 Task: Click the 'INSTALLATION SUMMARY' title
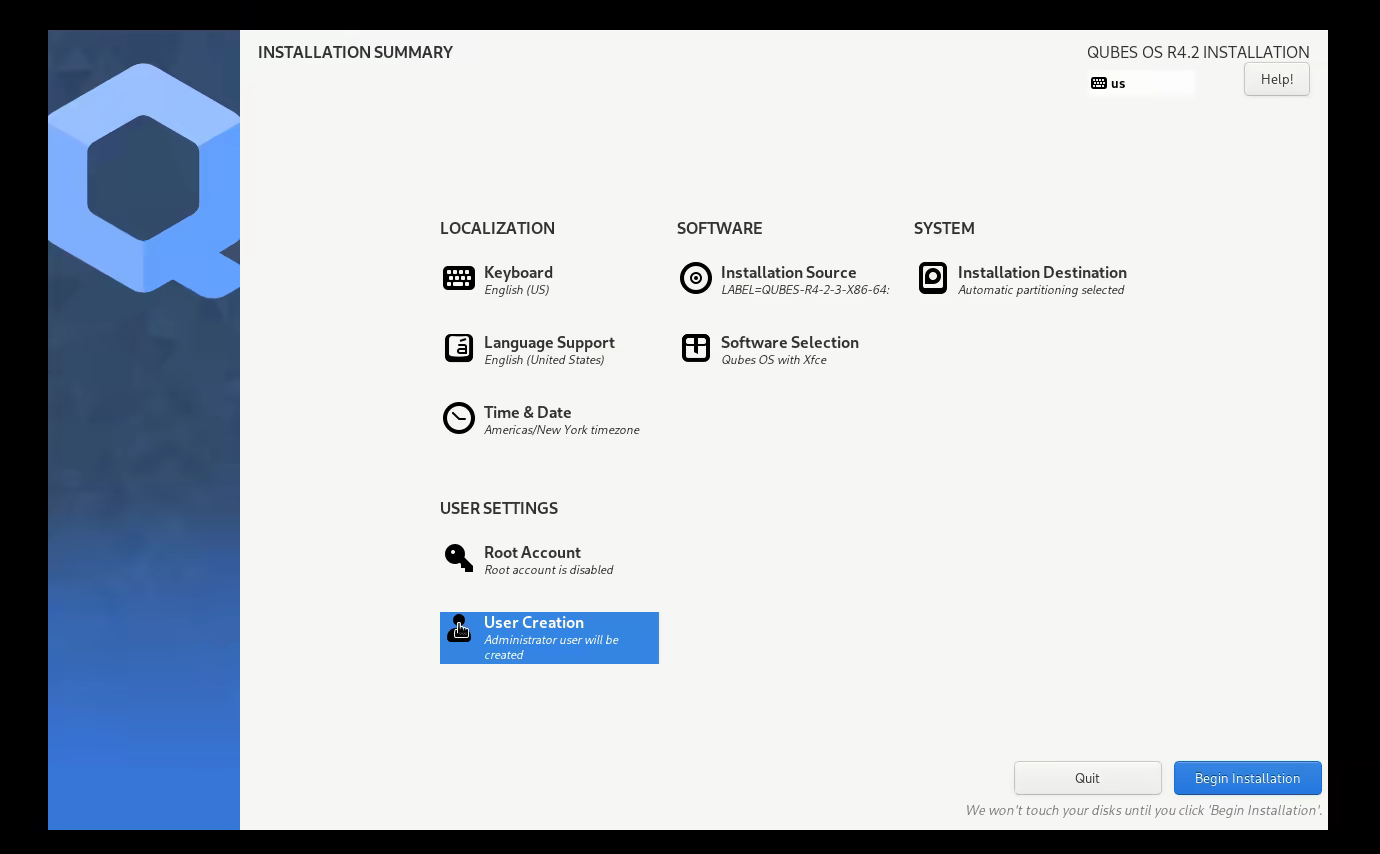pyautogui.click(x=355, y=52)
